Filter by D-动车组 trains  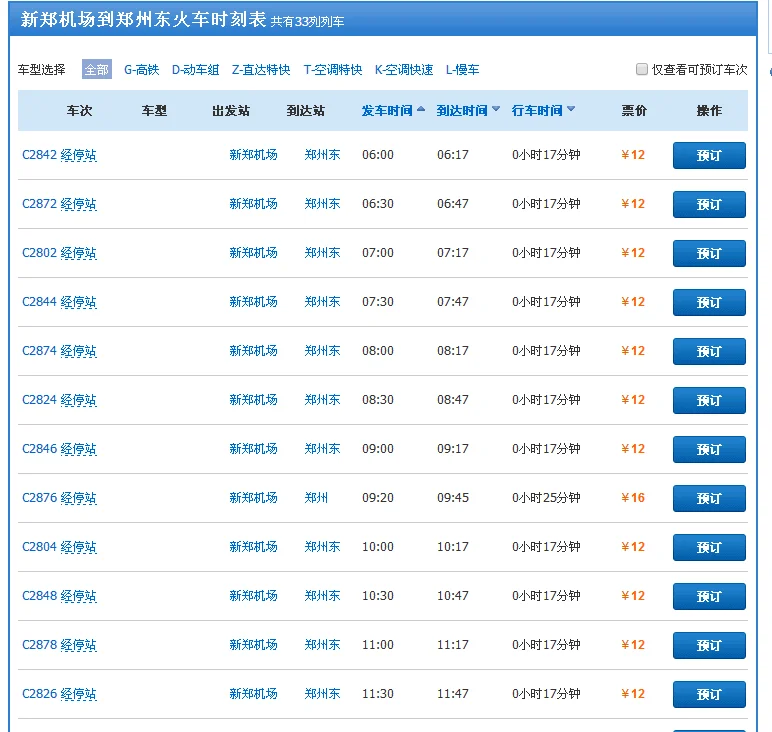click(x=195, y=69)
